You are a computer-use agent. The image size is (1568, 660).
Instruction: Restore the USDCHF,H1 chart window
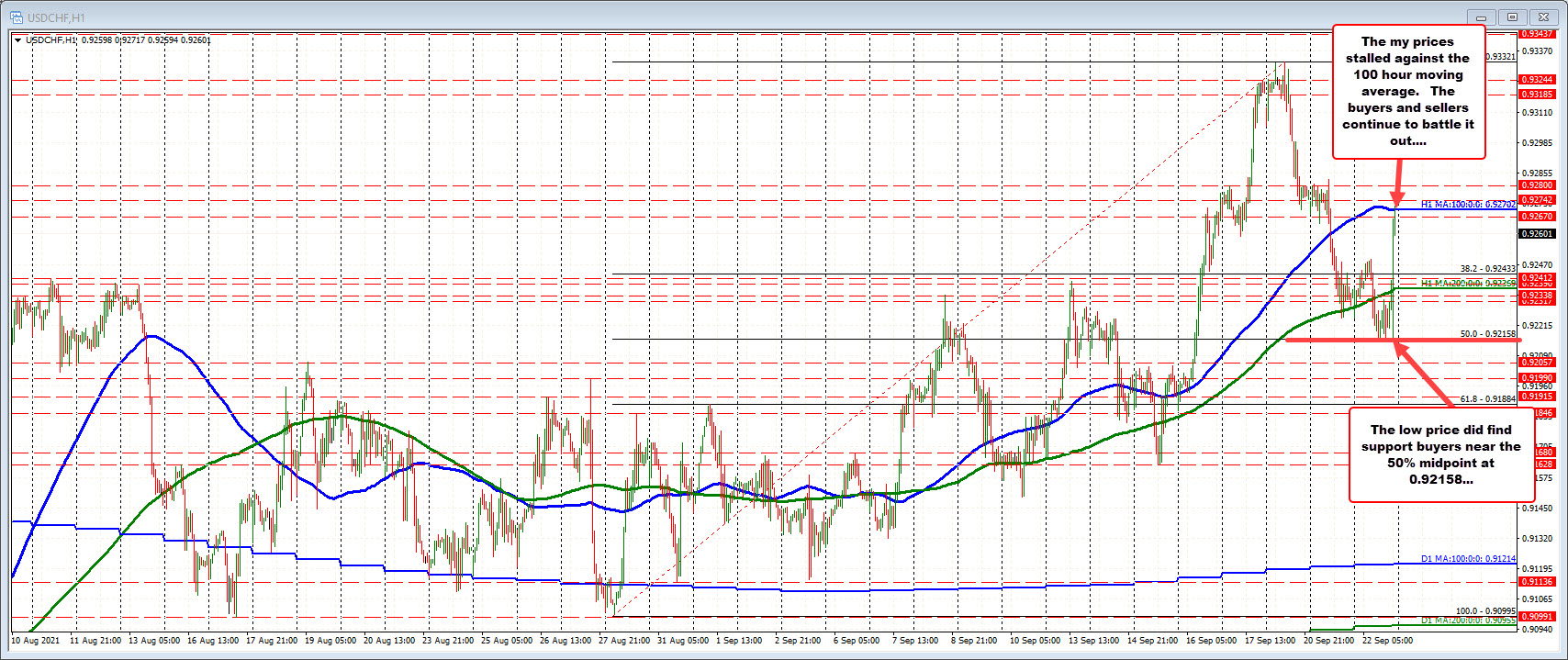coord(1512,17)
